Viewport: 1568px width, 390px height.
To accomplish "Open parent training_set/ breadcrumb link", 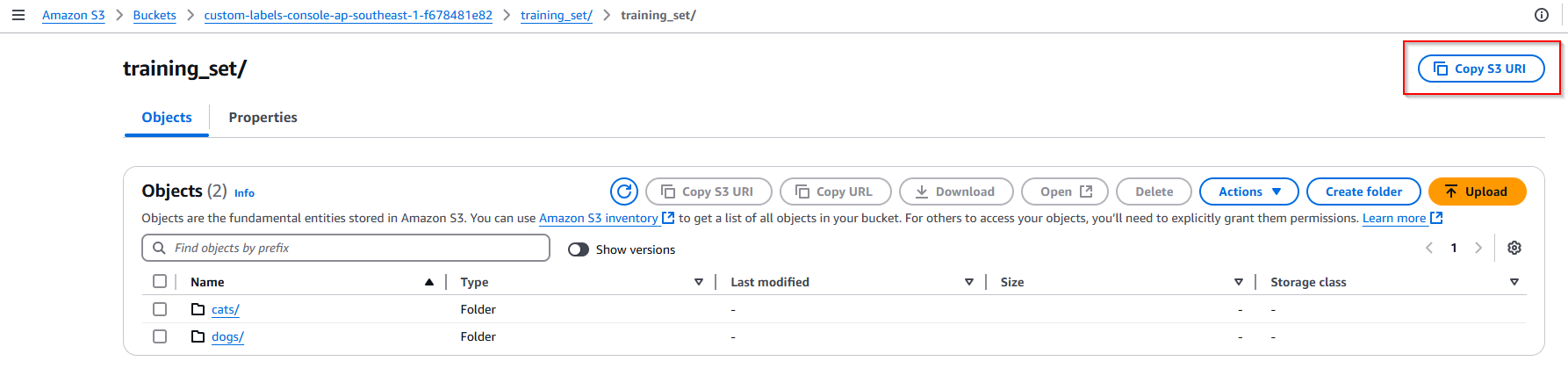I will (557, 15).
